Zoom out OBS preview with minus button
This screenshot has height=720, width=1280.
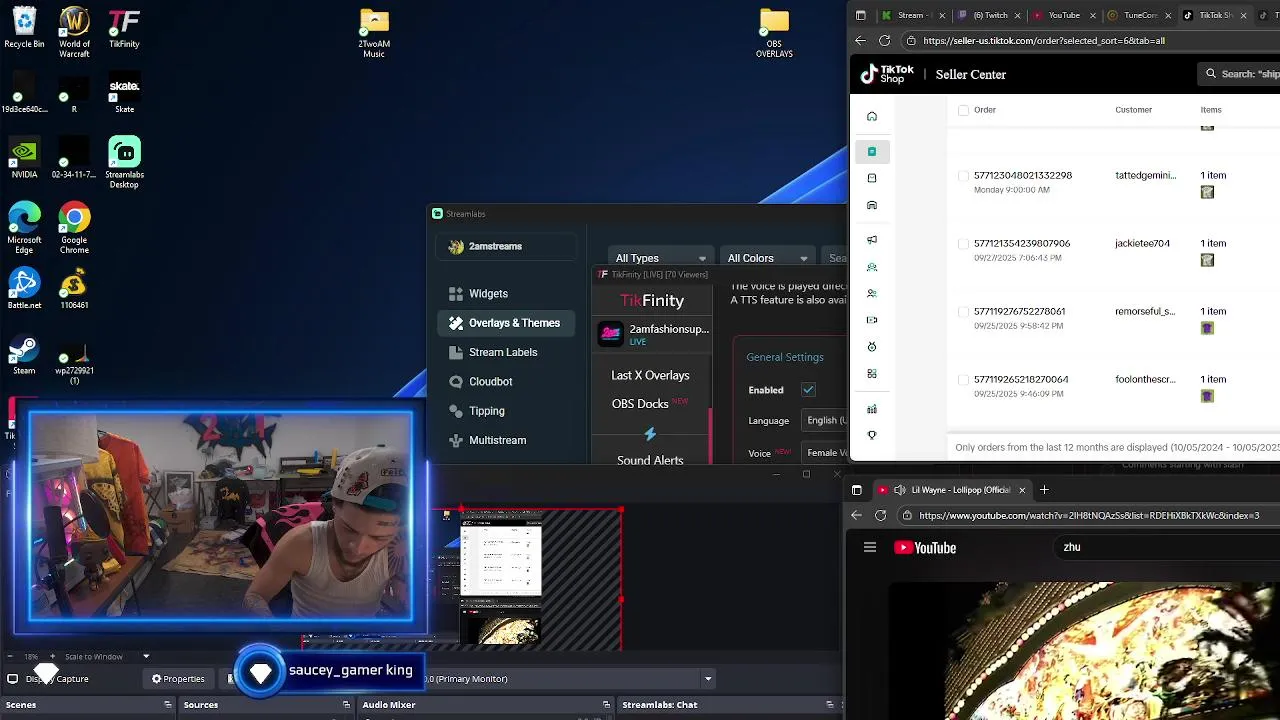tap(9, 657)
